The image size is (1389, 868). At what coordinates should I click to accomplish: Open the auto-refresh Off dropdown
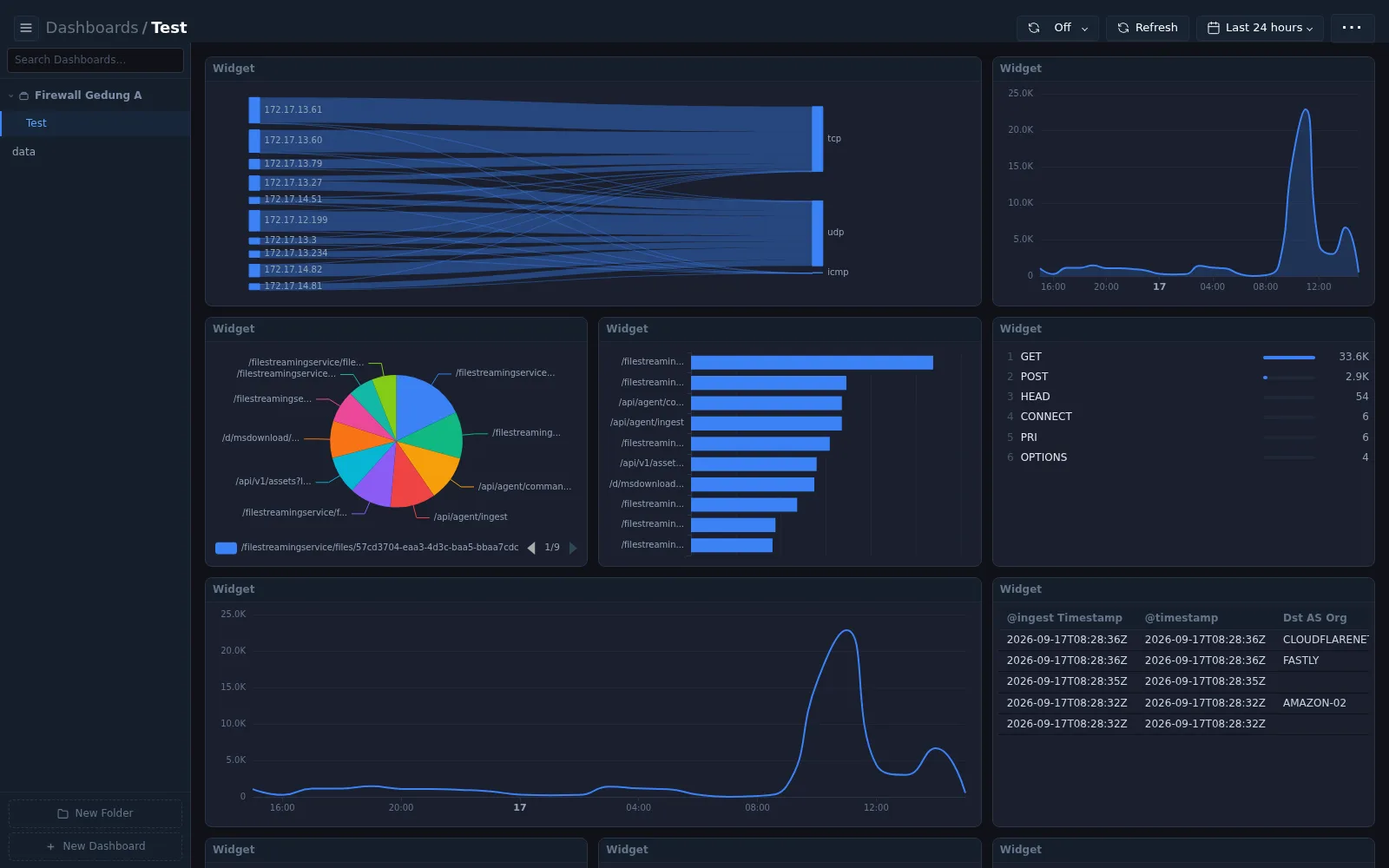[1057, 28]
